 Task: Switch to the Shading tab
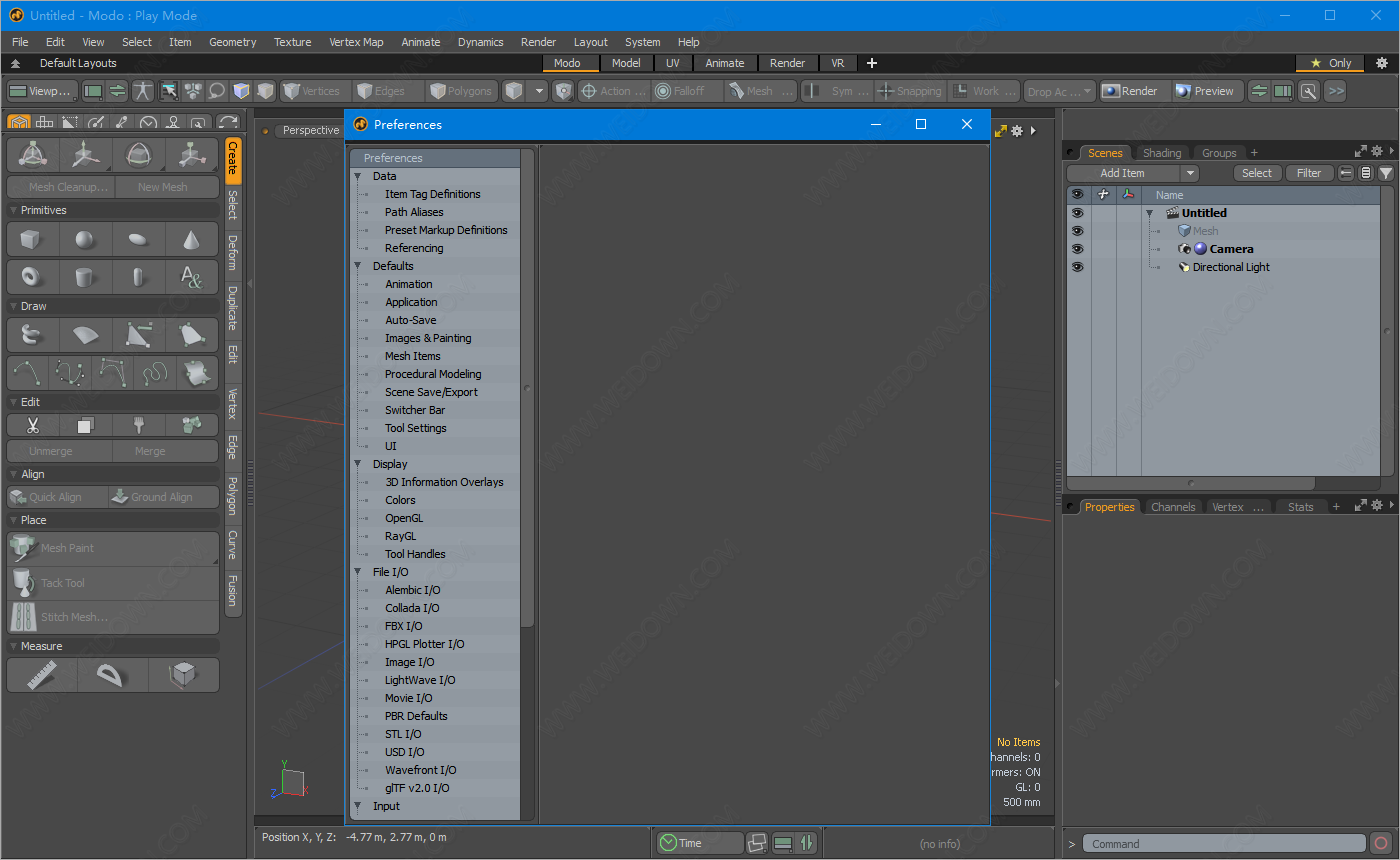pos(1162,153)
